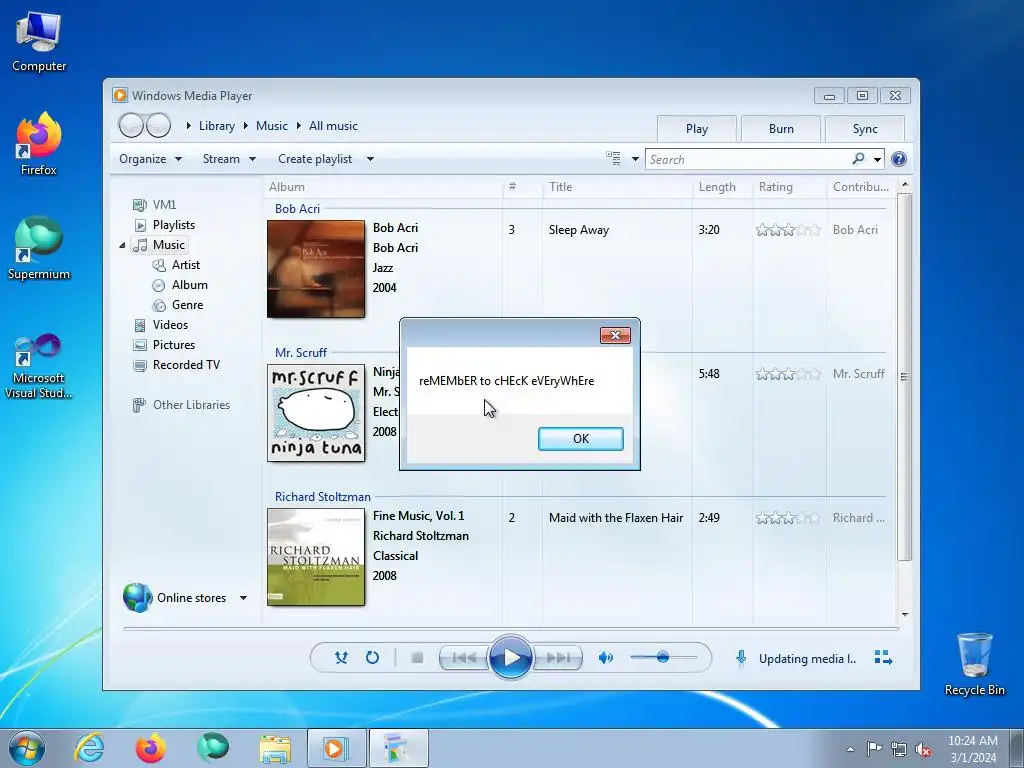The height and width of the screenshot is (768, 1024).
Task: Click the search magnifier icon
Action: (858, 159)
